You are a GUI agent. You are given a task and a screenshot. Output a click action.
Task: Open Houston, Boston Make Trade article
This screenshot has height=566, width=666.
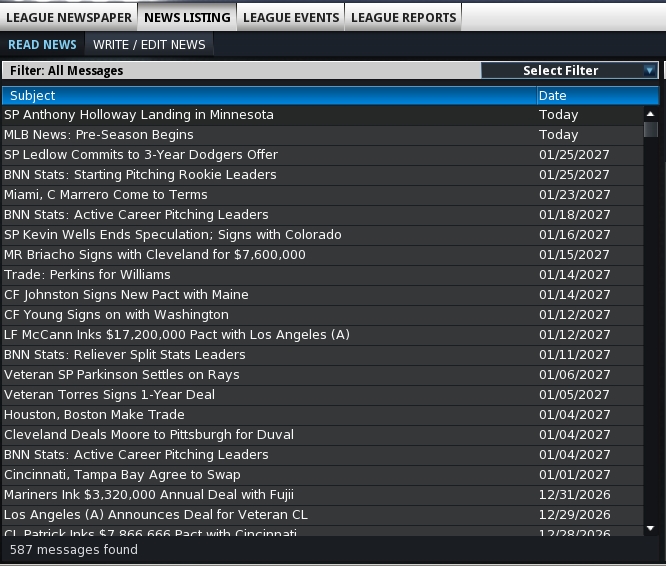[x=94, y=415]
